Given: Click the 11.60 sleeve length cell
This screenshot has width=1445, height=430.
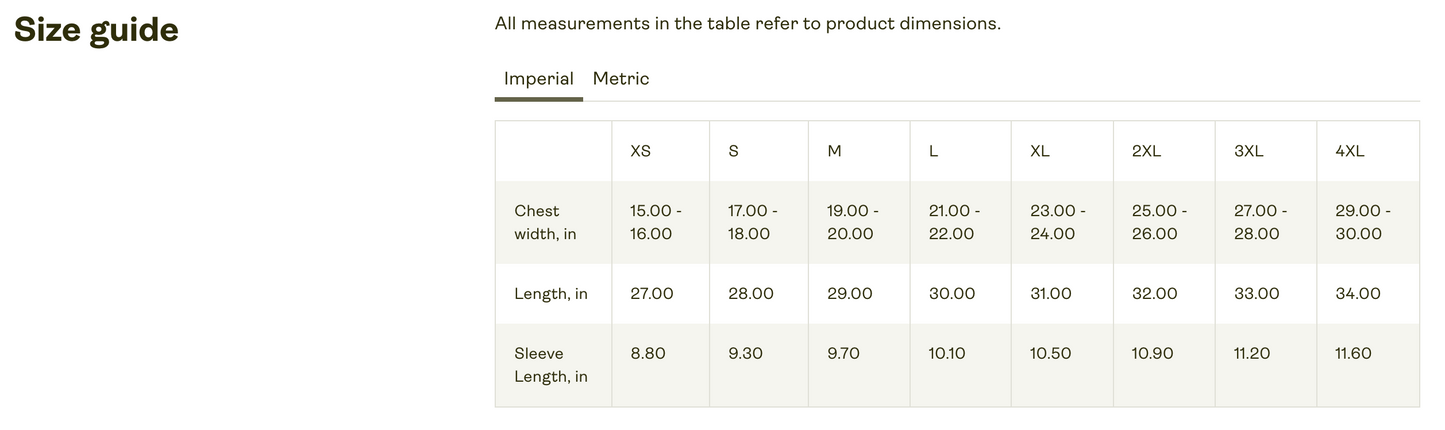Looking at the screenshot, I should click(1353, 353).
